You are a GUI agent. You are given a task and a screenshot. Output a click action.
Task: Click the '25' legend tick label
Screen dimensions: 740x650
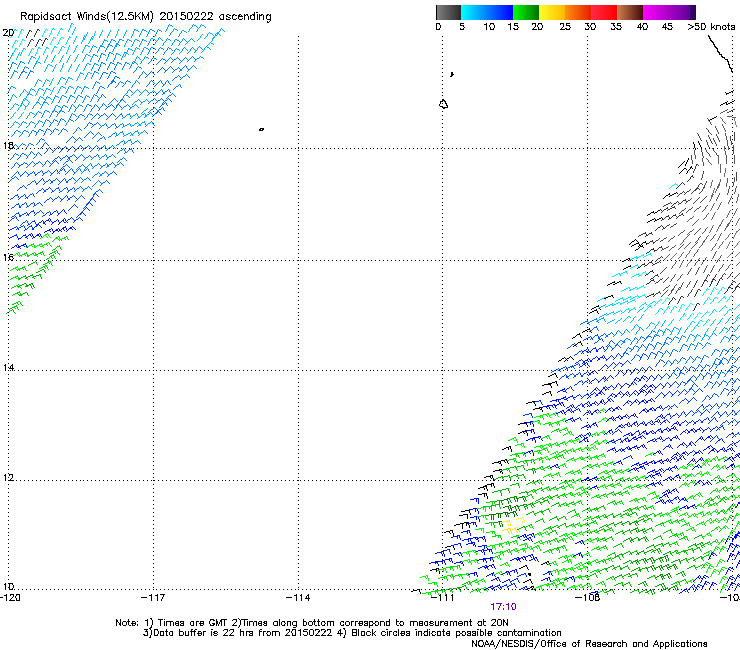pos(565,27)
